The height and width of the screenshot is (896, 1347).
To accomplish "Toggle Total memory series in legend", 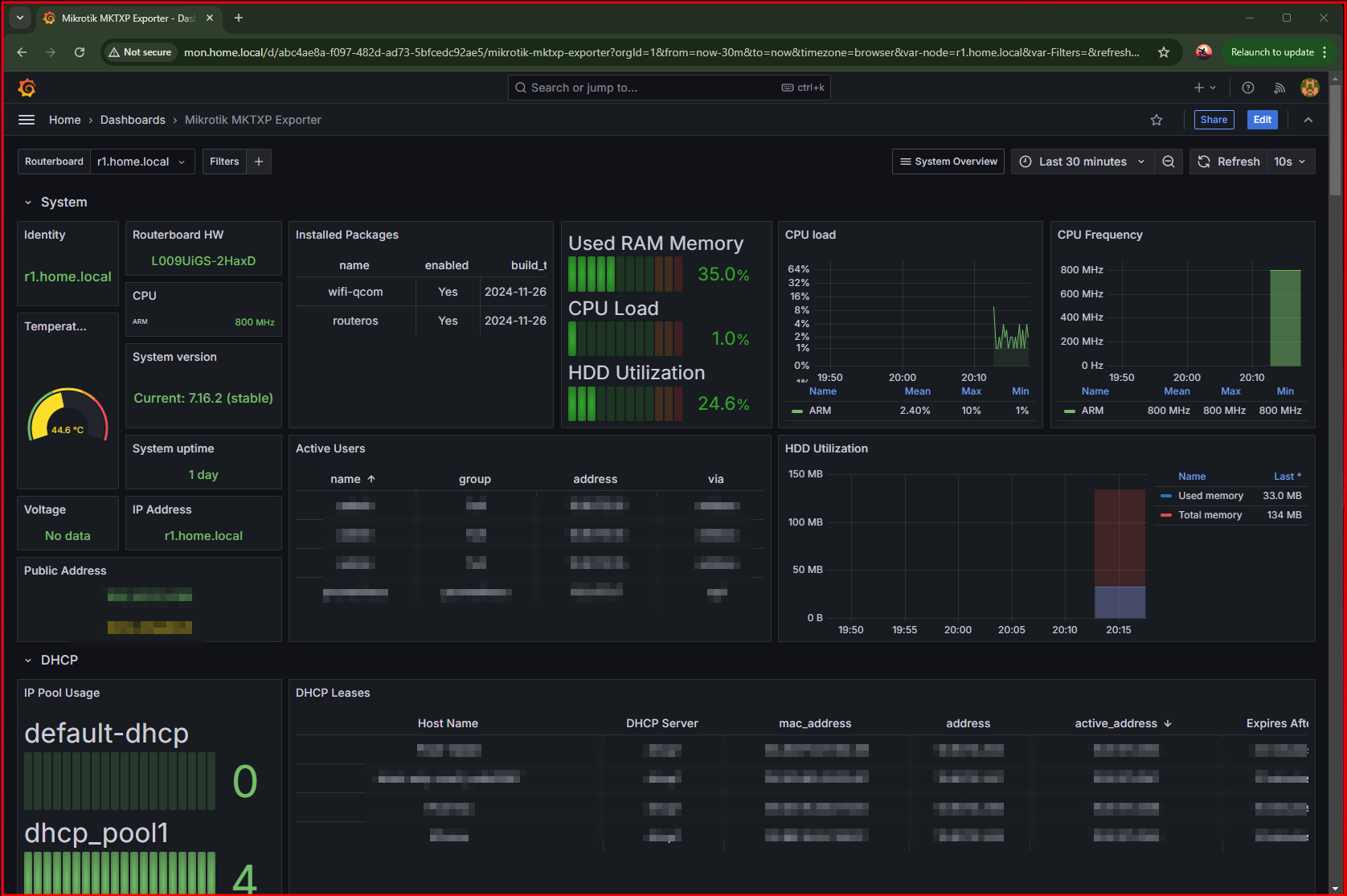I will coord(1210,515).
